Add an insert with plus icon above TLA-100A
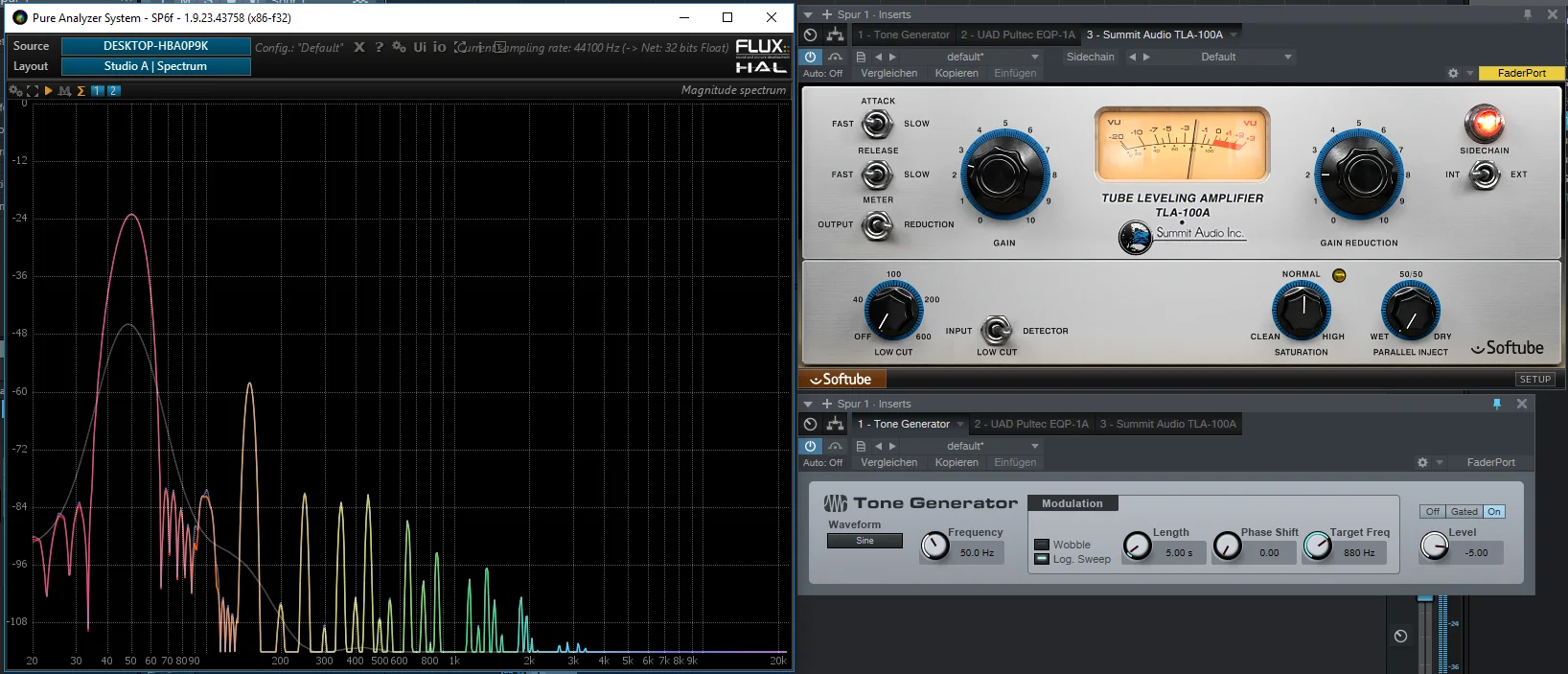This screenshot has height=674, width=1568. 827,14
